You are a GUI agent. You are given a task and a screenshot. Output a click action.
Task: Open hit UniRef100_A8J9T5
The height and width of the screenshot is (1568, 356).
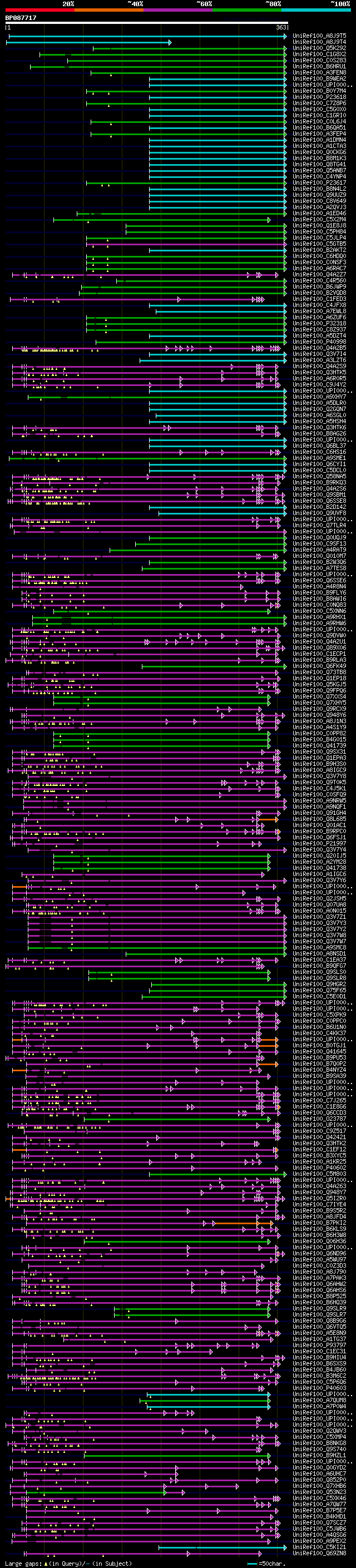(x=319, y=36)
